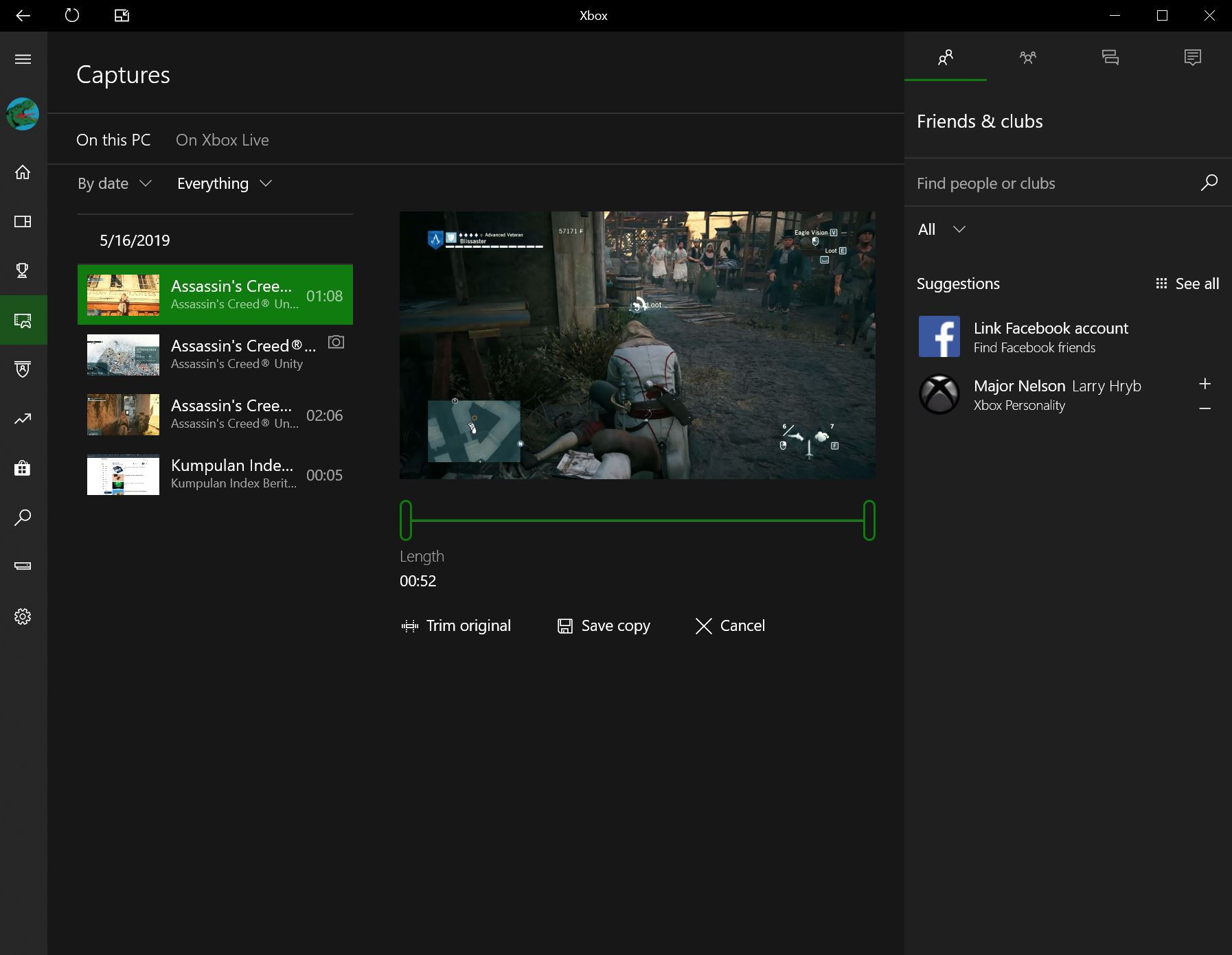This screenshot has width=1232, height=955.
Task: Remove Major Nelson suggestion
Action: pos(1205,407)
